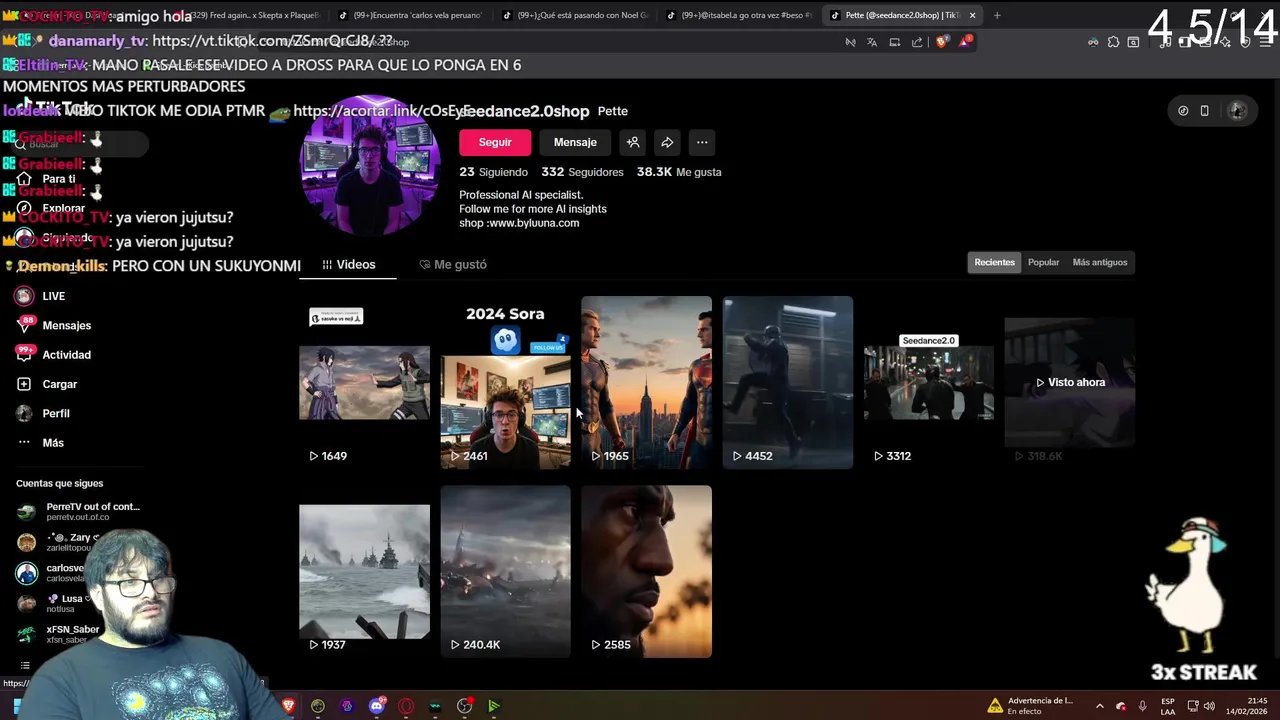The image size is (1280, 720).
Task: Open the superhero video with 1965 views
Action: pyautogui.click(x=646, y=382)
